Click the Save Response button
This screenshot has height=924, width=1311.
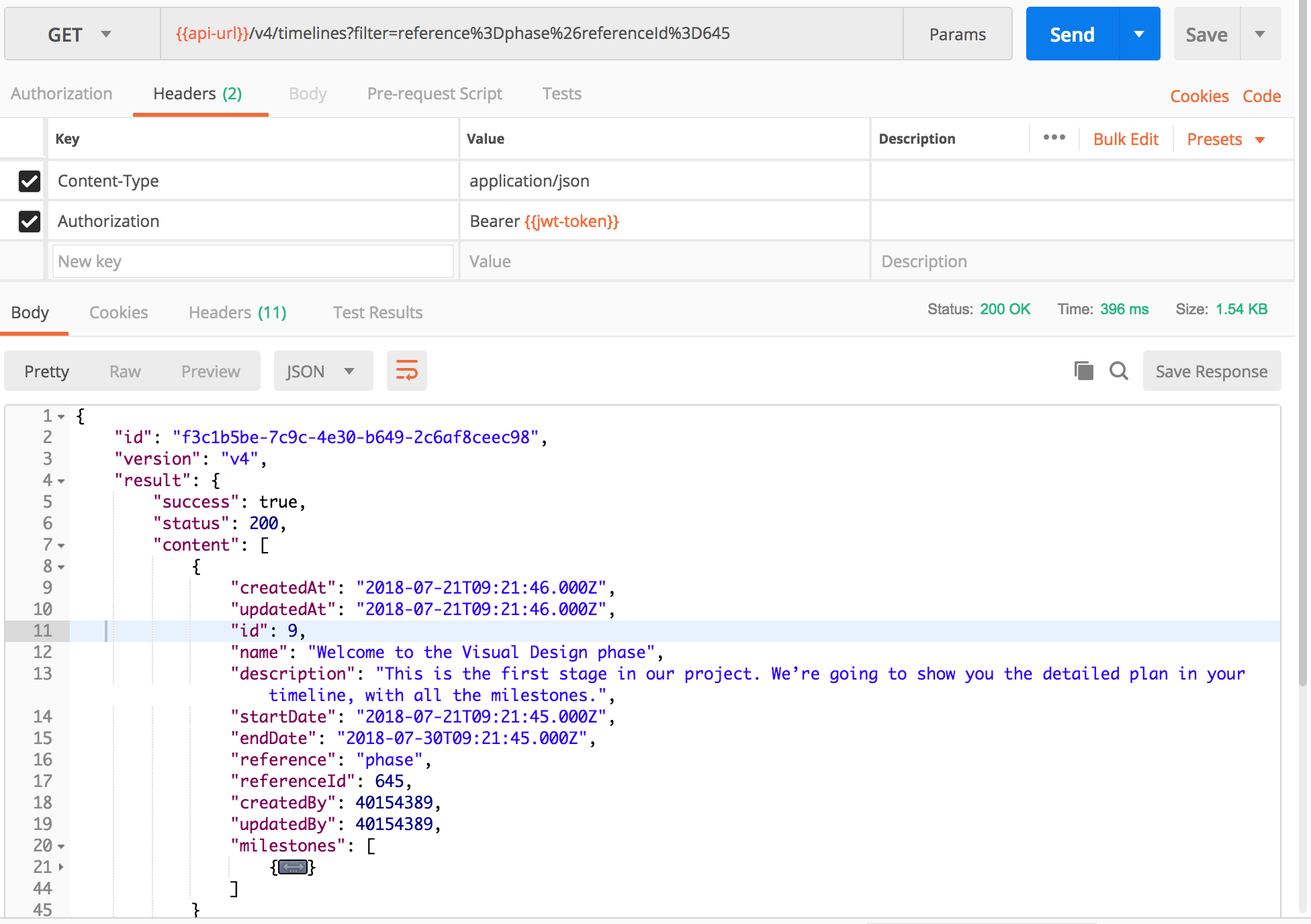[1211, 371]
